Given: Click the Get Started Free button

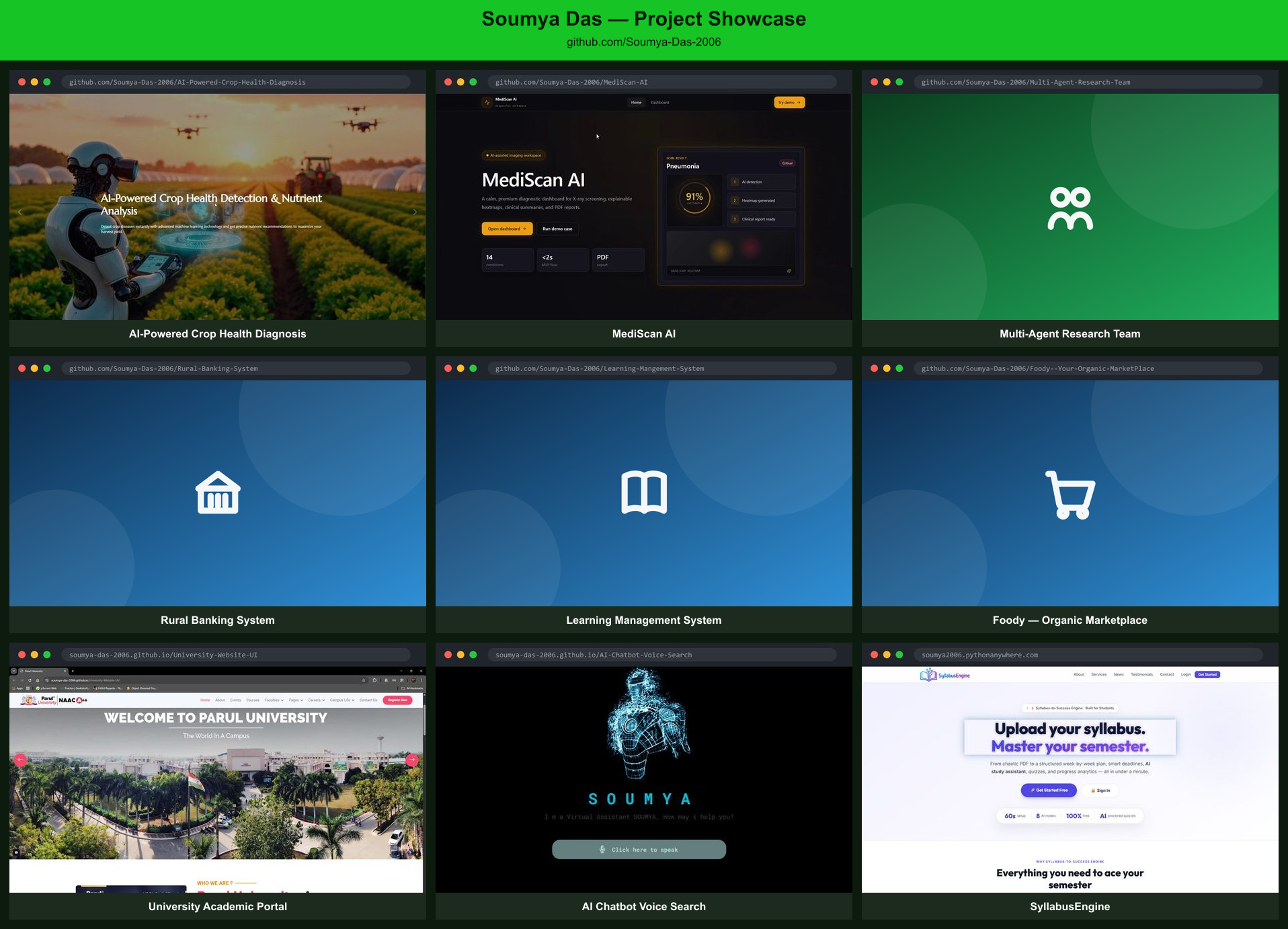Looking at the screenshot, I should tap(1049, 790).
